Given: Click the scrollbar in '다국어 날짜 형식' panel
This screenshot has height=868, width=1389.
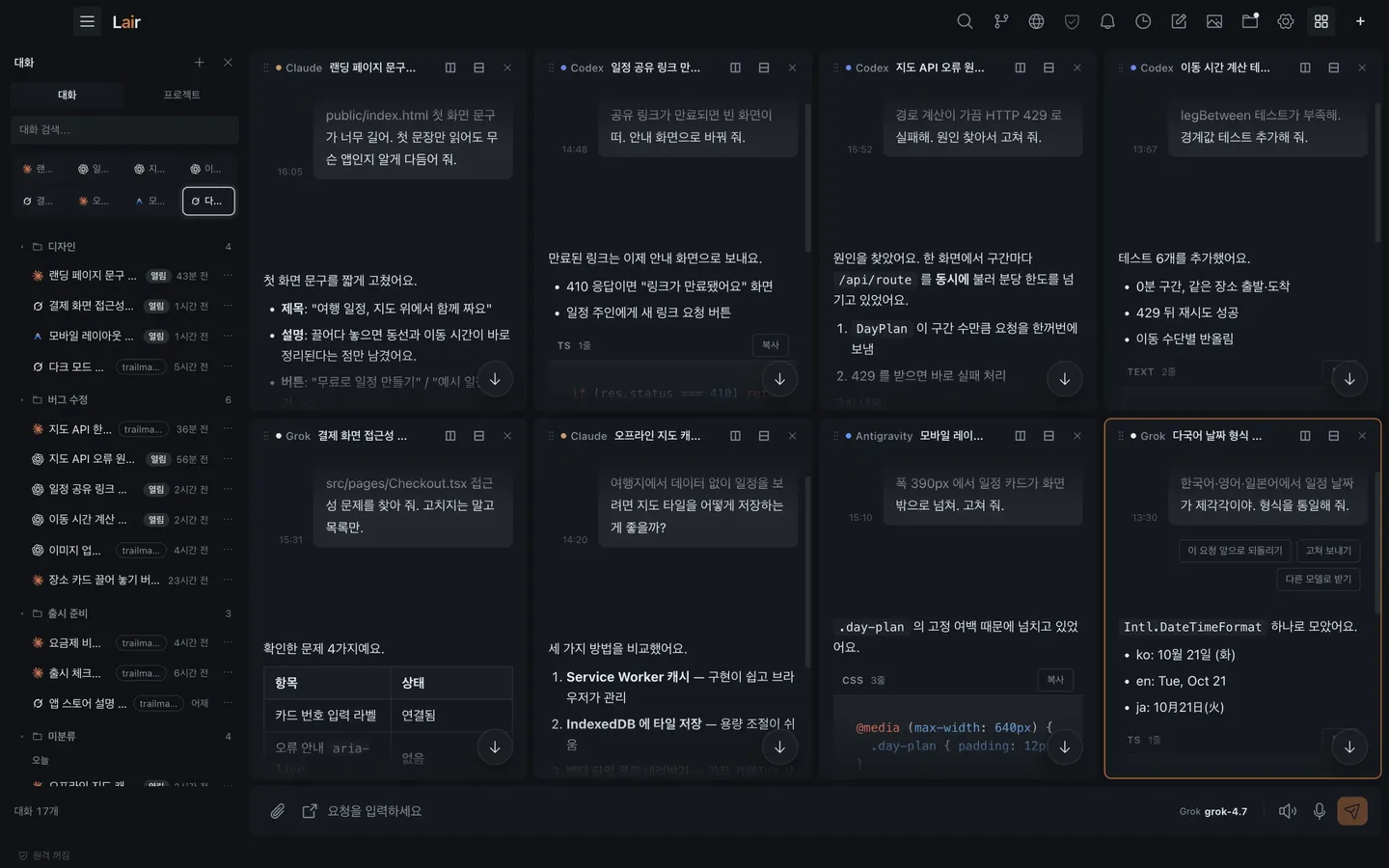Looking at the screenshot, I should click(1377, 545).
